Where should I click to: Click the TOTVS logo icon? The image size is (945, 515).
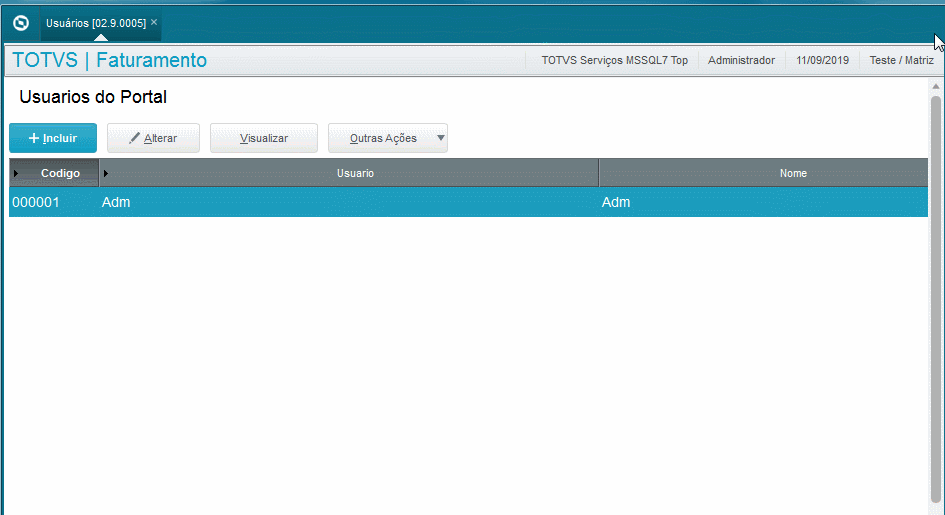(21, 23)
